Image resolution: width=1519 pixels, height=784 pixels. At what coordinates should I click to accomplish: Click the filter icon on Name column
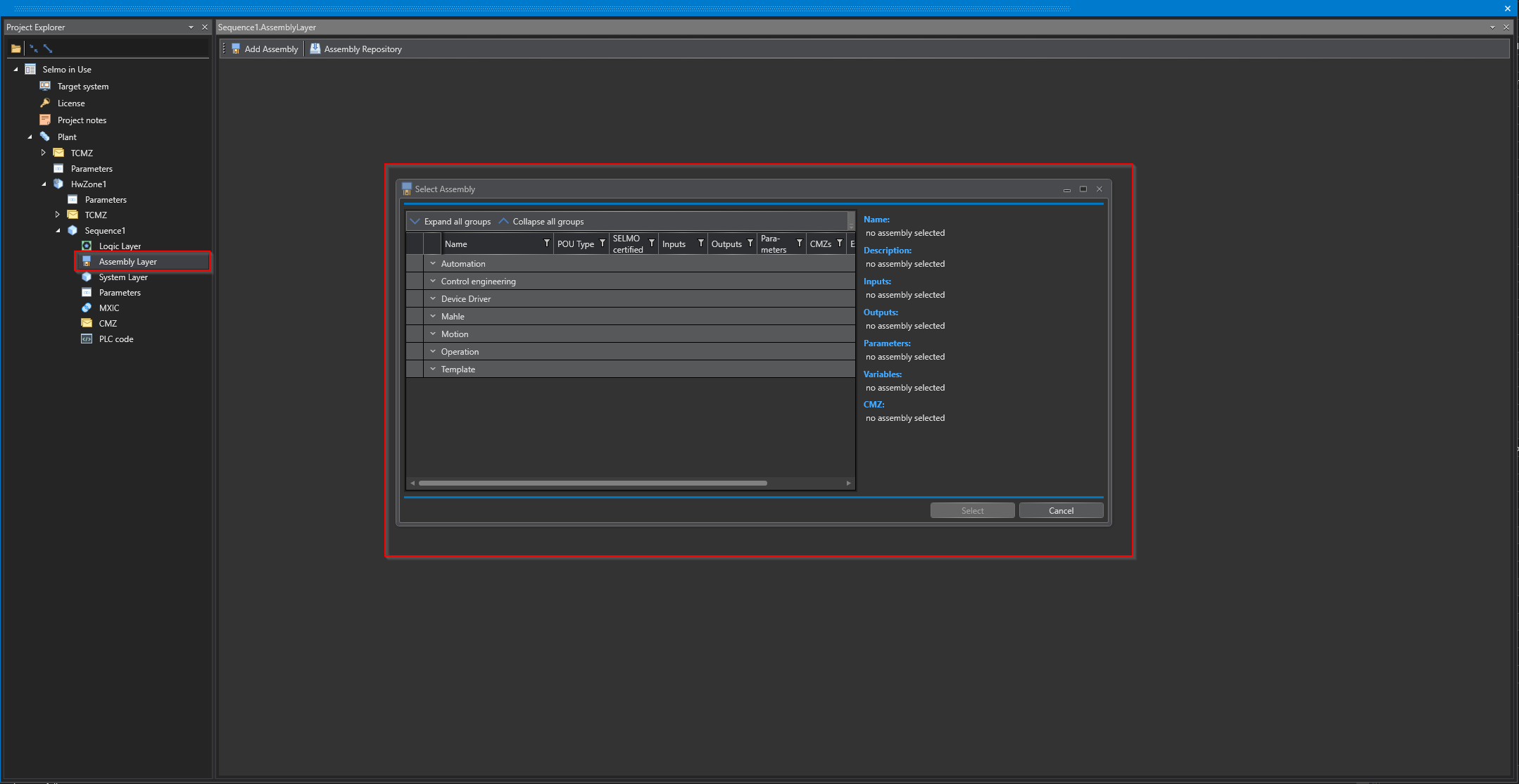pyautogui.click(x=547, y=243)
